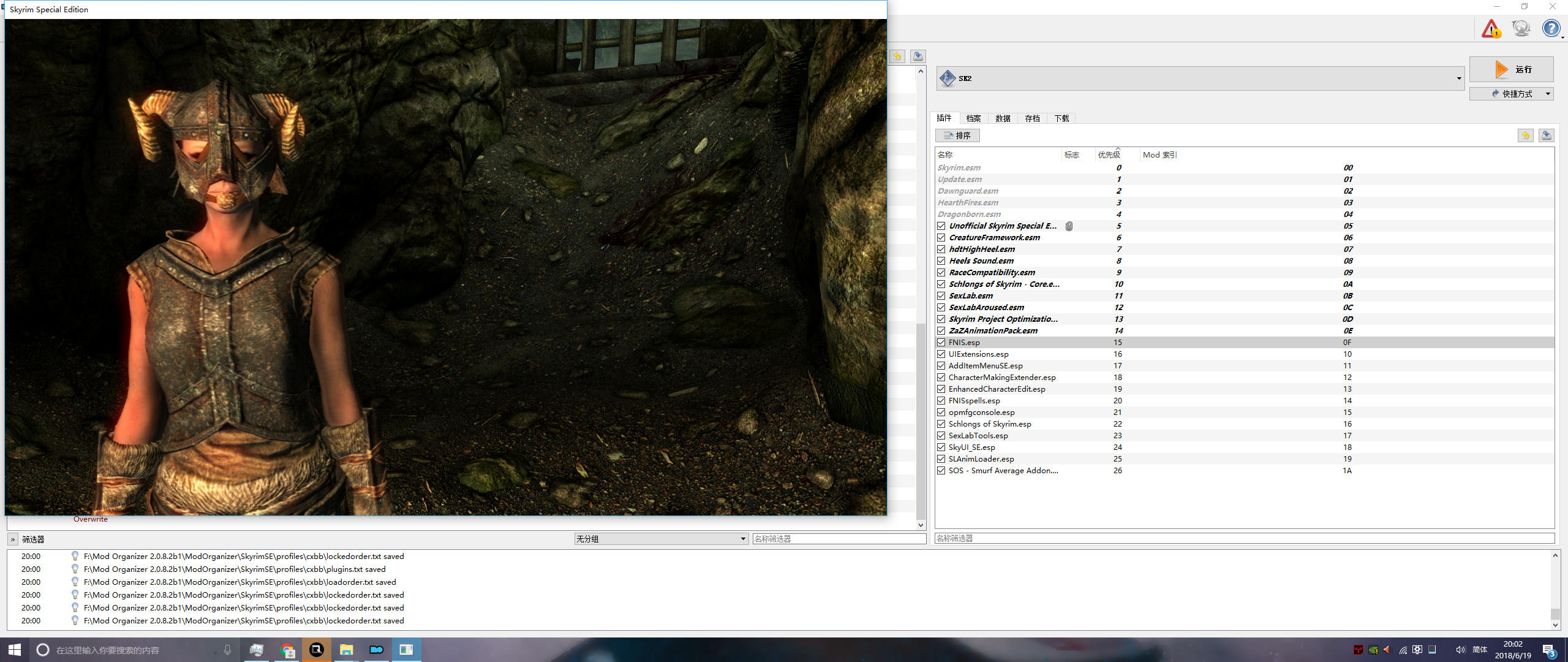Click the update globe icon
The image size is (1568, 662).
(1521, 28)
